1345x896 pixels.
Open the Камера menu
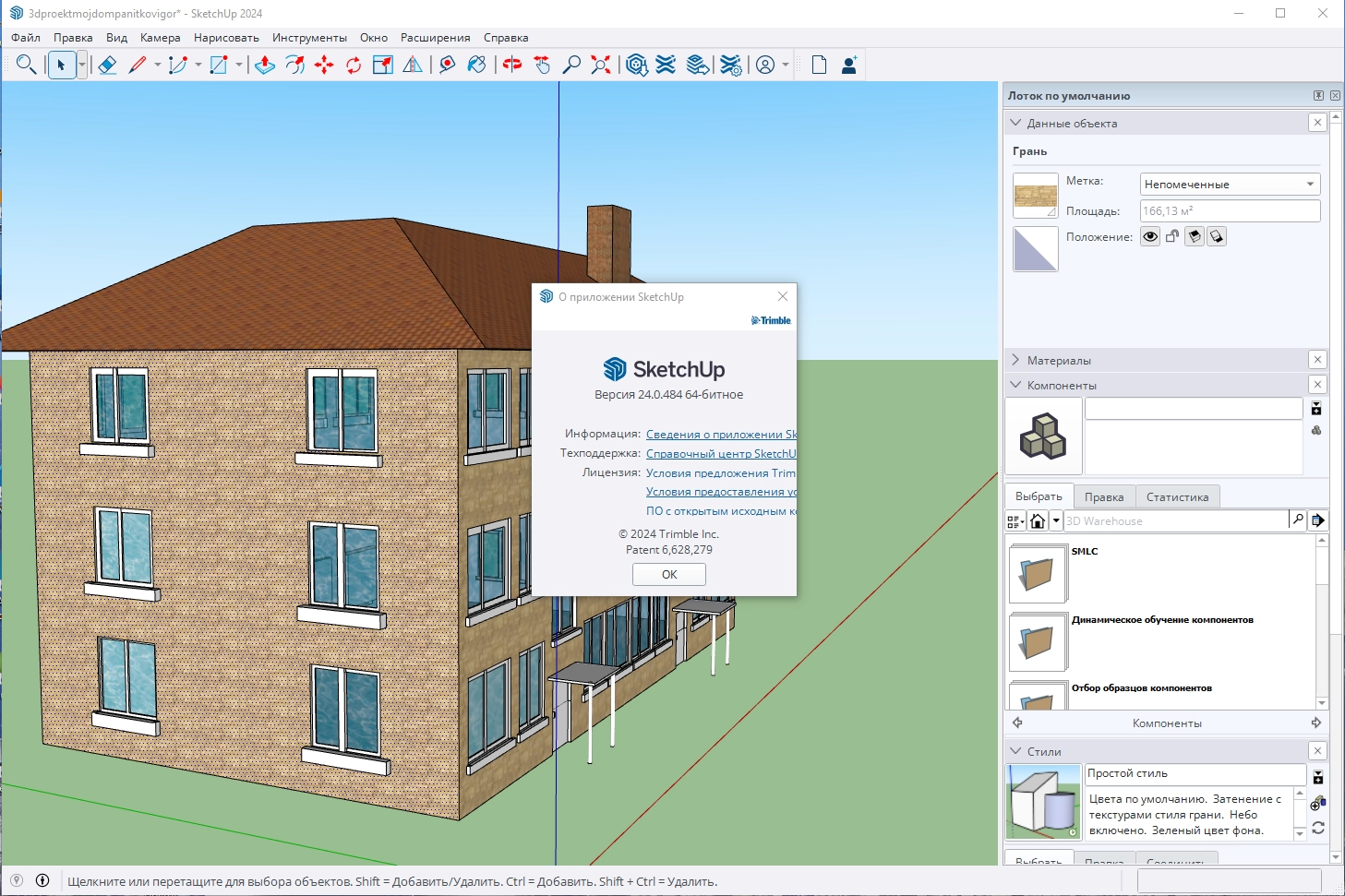point(161,38)
